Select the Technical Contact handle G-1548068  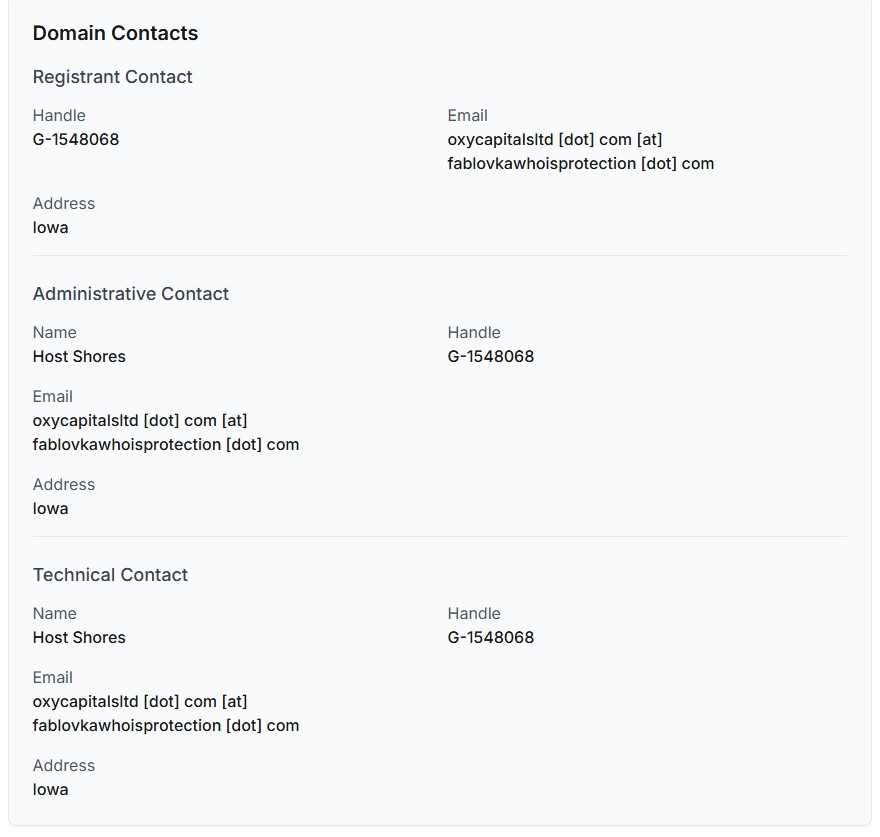tap(491, 637)
